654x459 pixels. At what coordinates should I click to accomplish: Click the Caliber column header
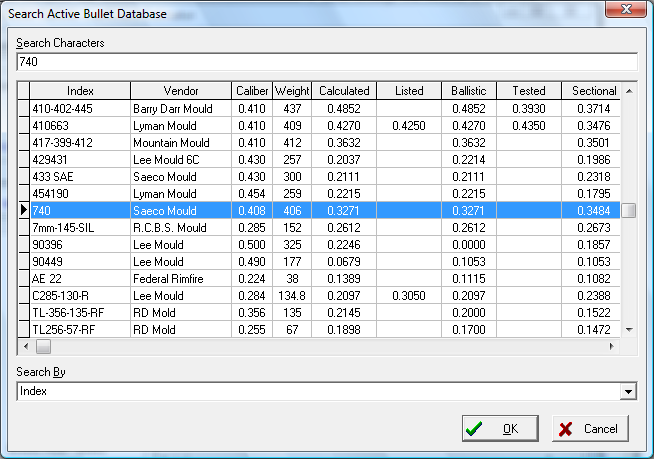coord(252,91)
